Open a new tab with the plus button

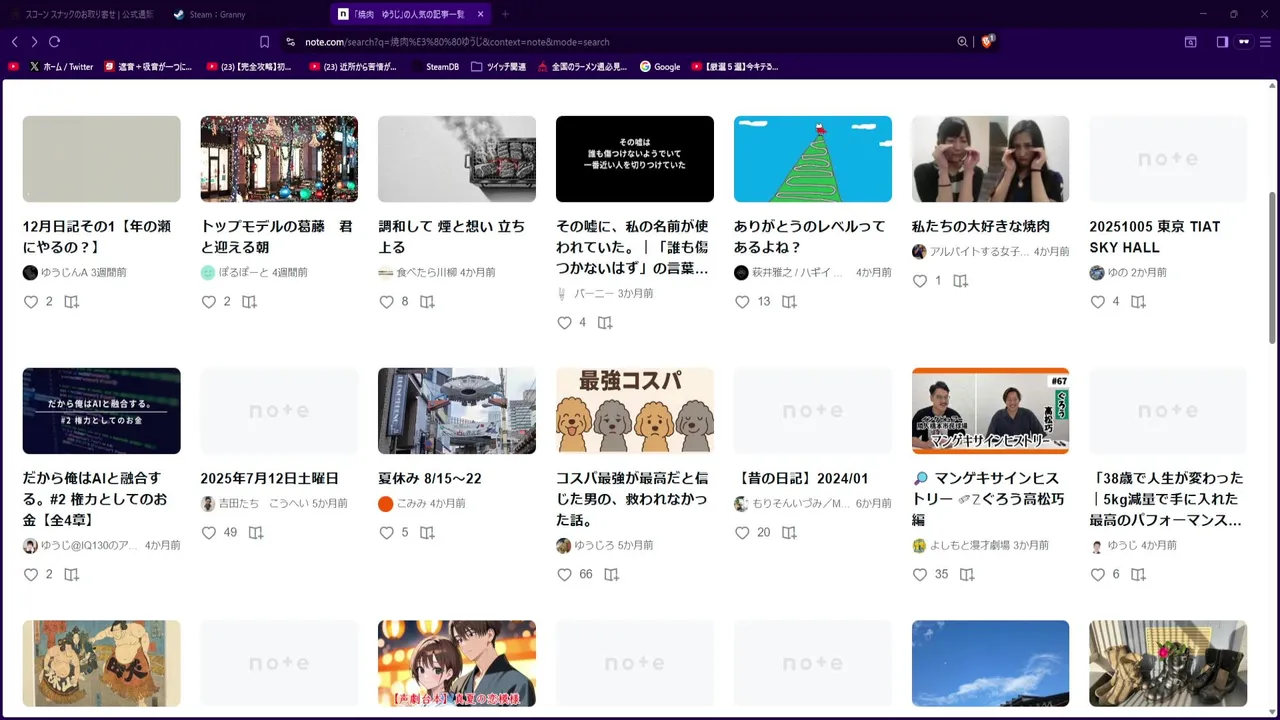click(505, 14)
